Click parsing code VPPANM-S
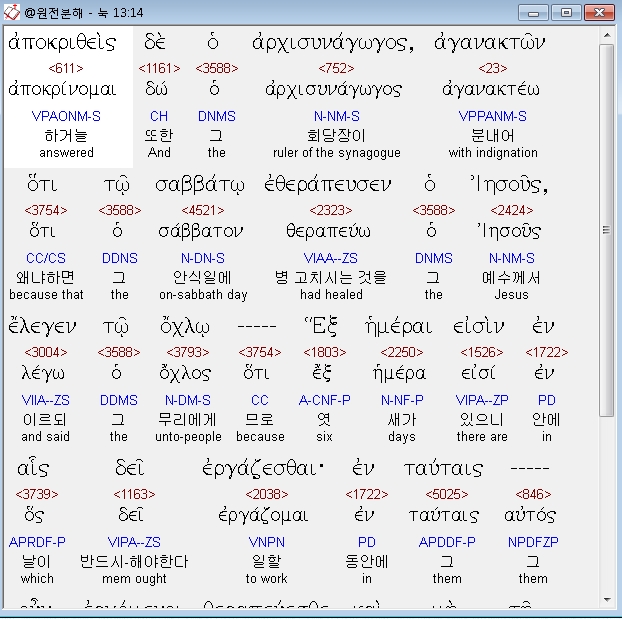The width and height of the screenshot is (622, 619). click(493, 116)
